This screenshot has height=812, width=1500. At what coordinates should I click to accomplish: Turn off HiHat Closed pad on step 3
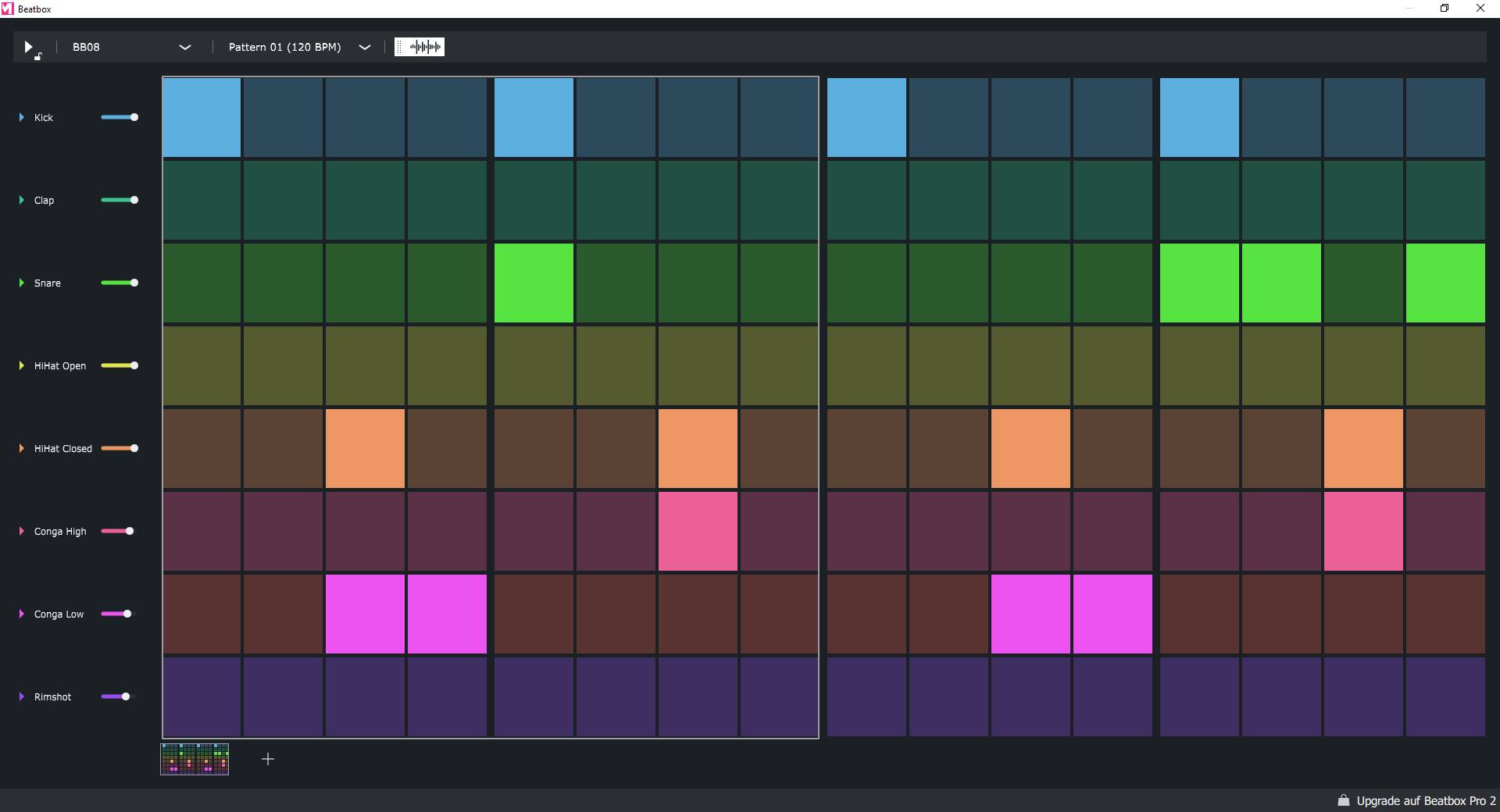[x=365, y=448]
